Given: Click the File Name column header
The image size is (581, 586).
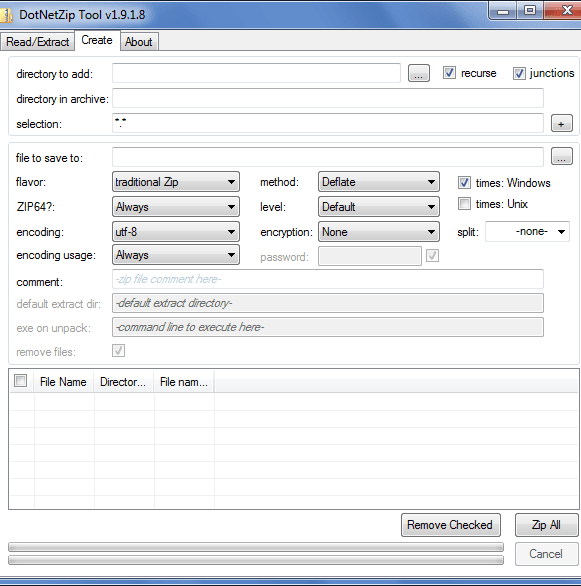Looking at the screenshot, I should [63, 382].
